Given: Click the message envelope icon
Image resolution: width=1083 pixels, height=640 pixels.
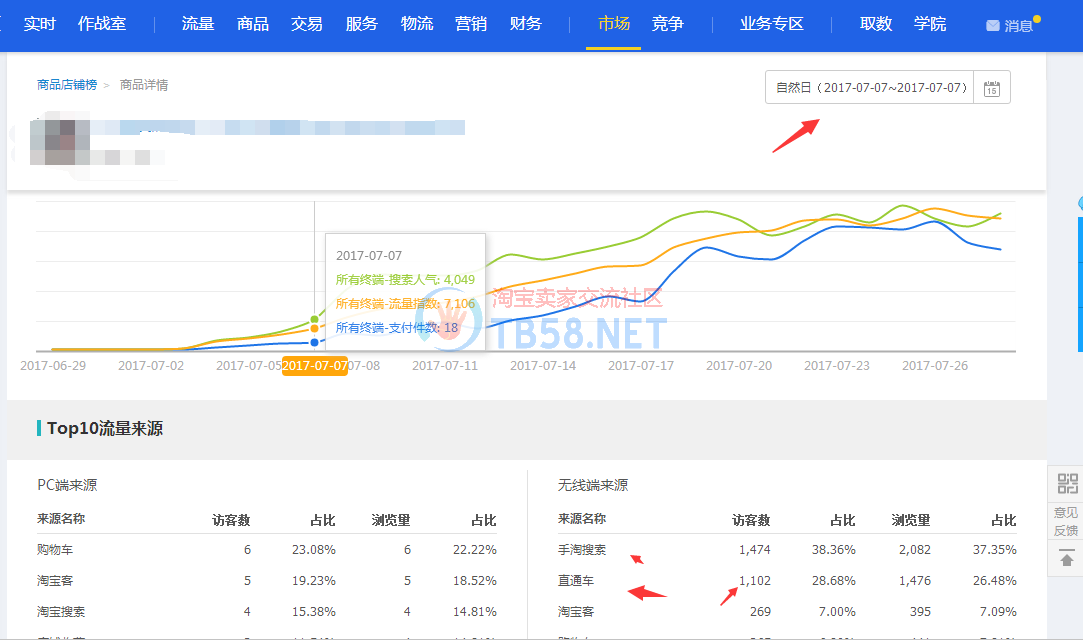Looking at the screenshot, I should [992, 26].
